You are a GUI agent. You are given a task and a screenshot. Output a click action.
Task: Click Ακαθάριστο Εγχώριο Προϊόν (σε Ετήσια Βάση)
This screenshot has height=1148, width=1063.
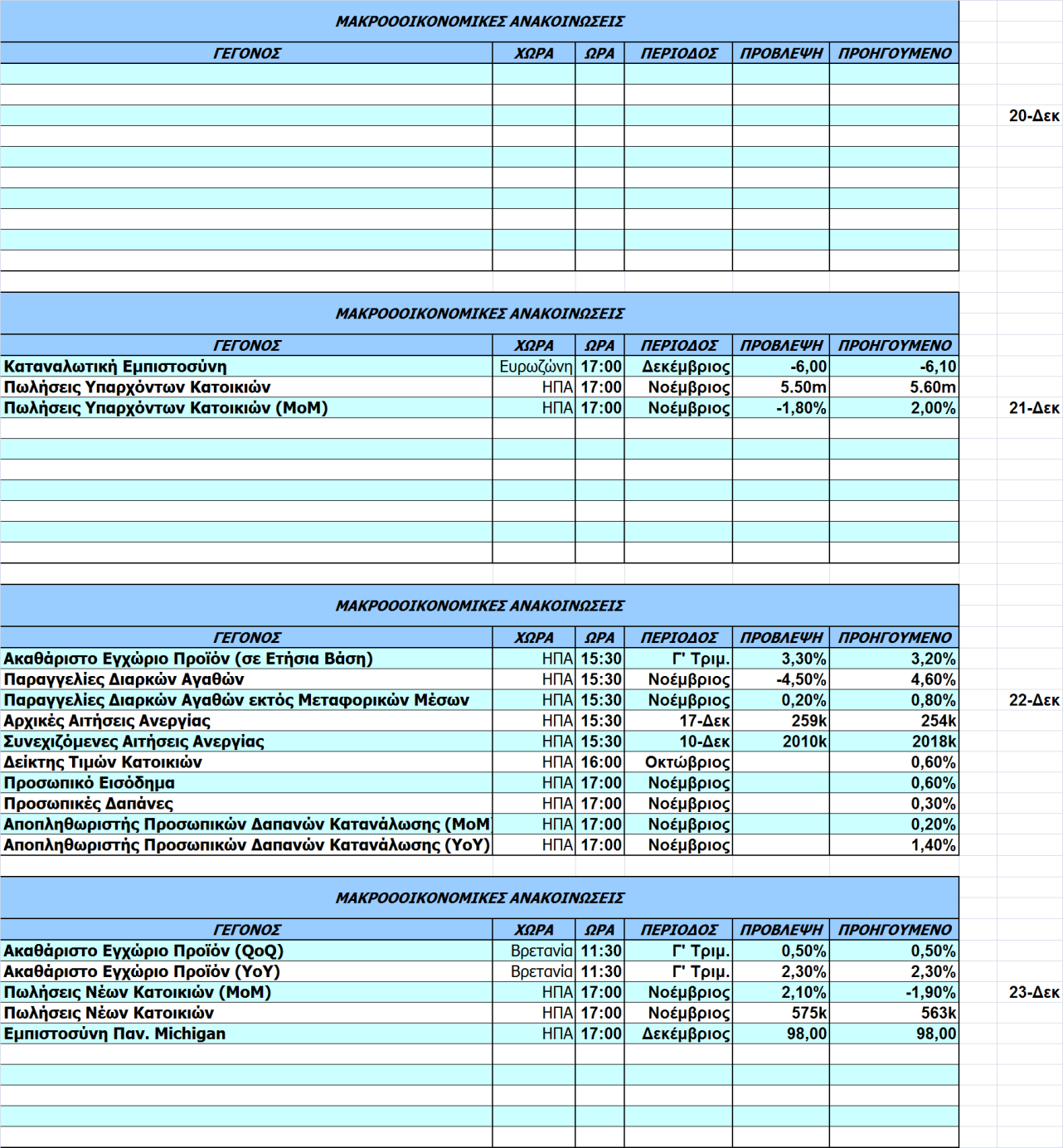[246, 659]
